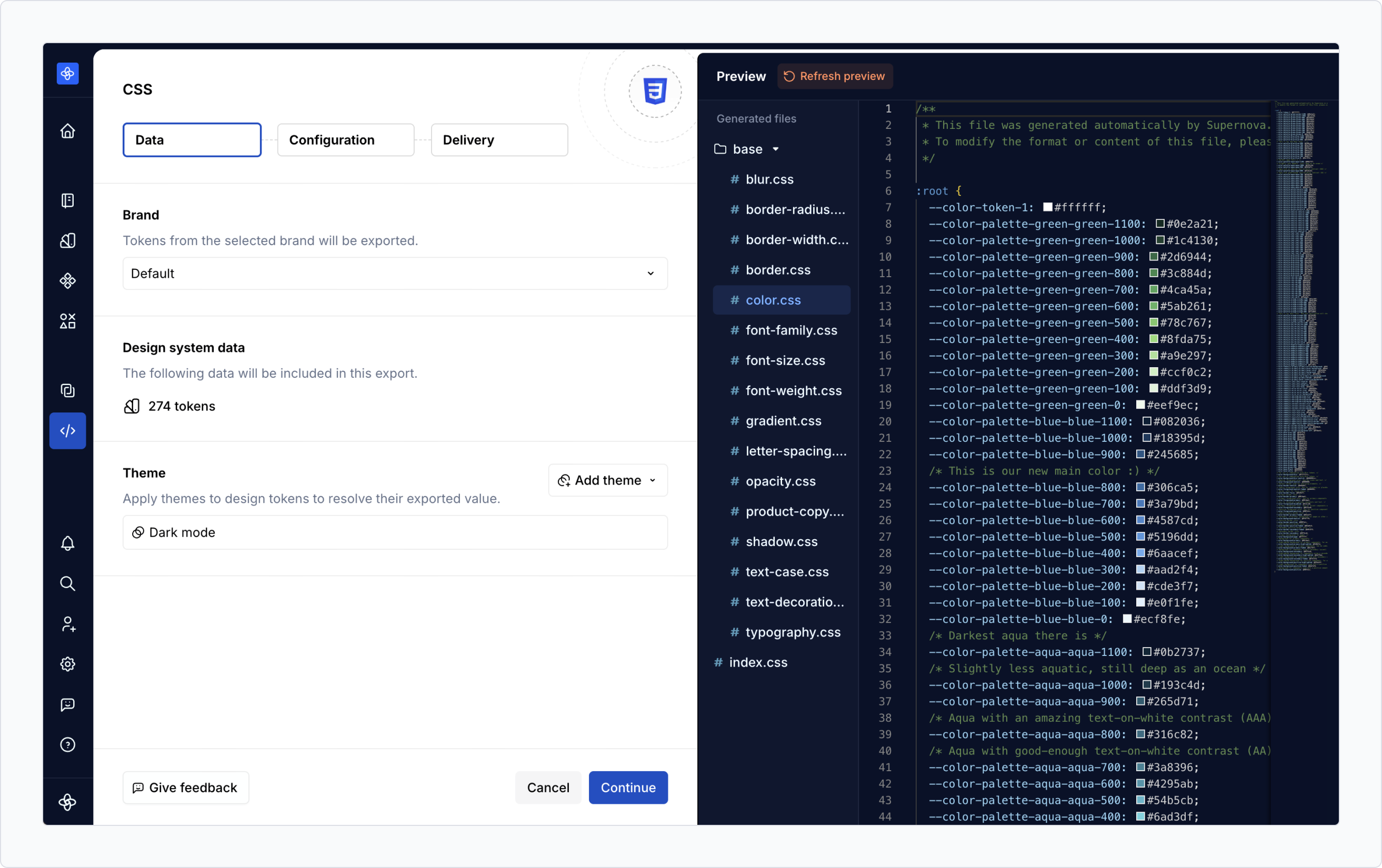
Task: Open settings from the sidebar gear
Action: (68, 664)
